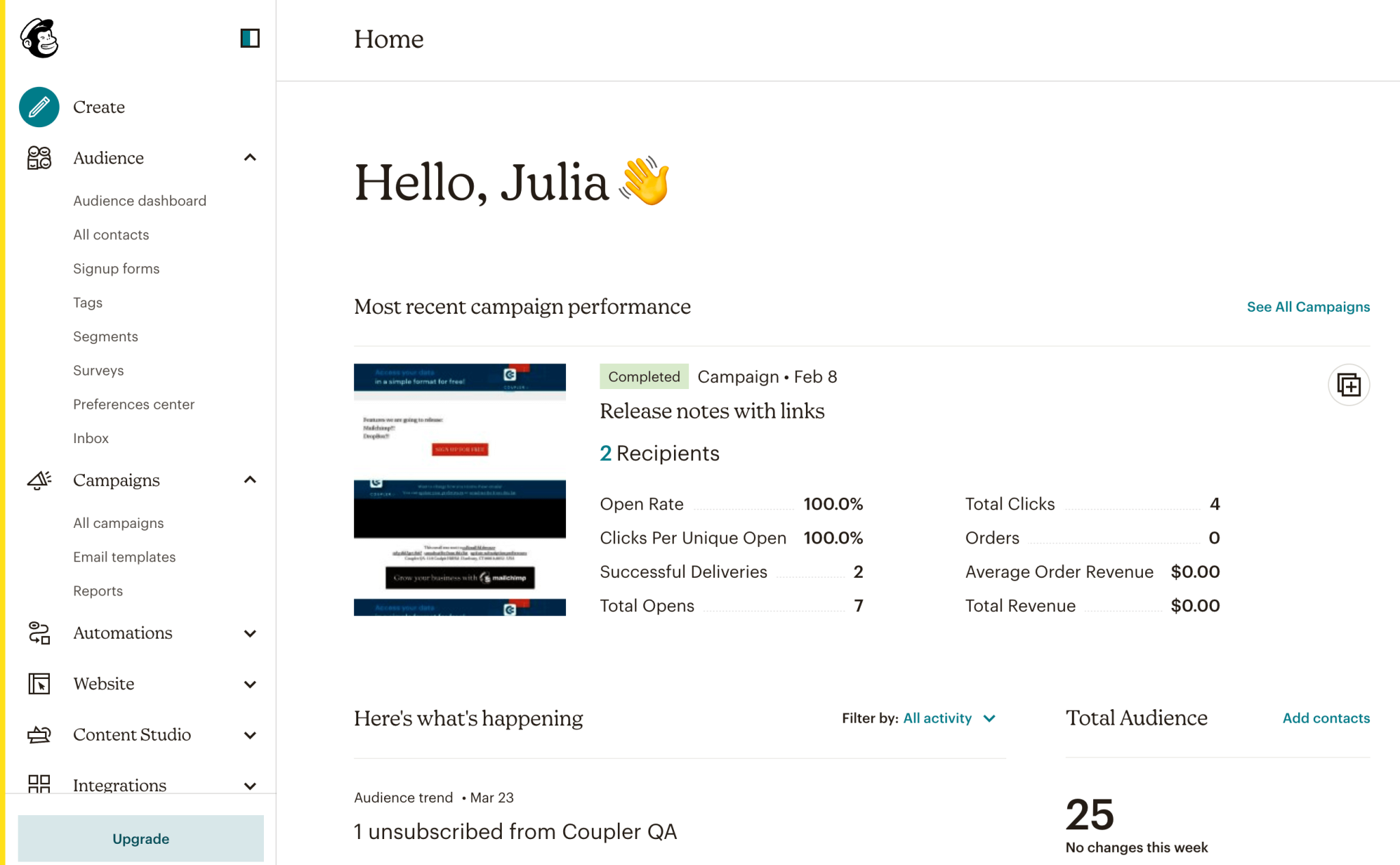Collapse the sidebar using the panel icon
1400x865 pixels.
tap(250, 39)
